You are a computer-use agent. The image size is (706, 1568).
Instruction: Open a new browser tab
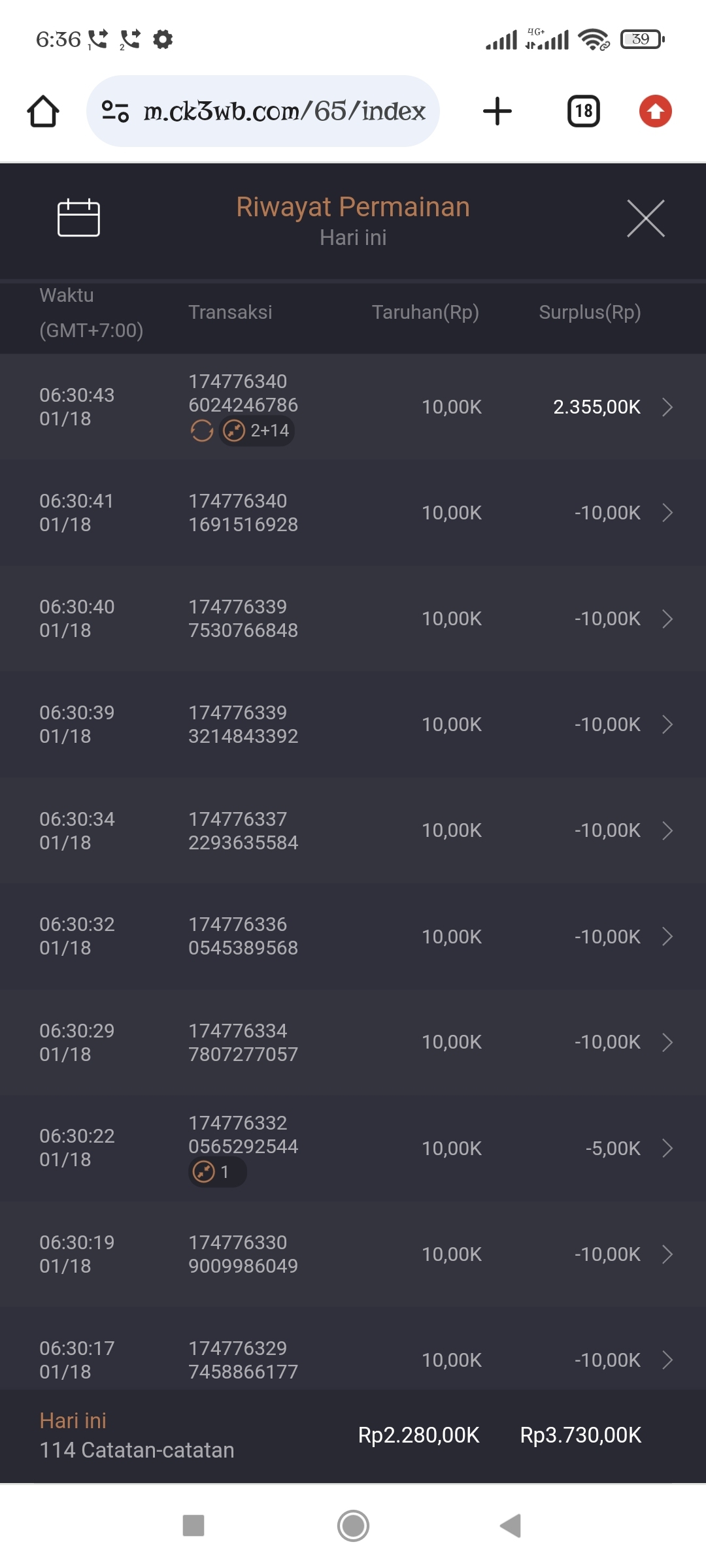497,111
